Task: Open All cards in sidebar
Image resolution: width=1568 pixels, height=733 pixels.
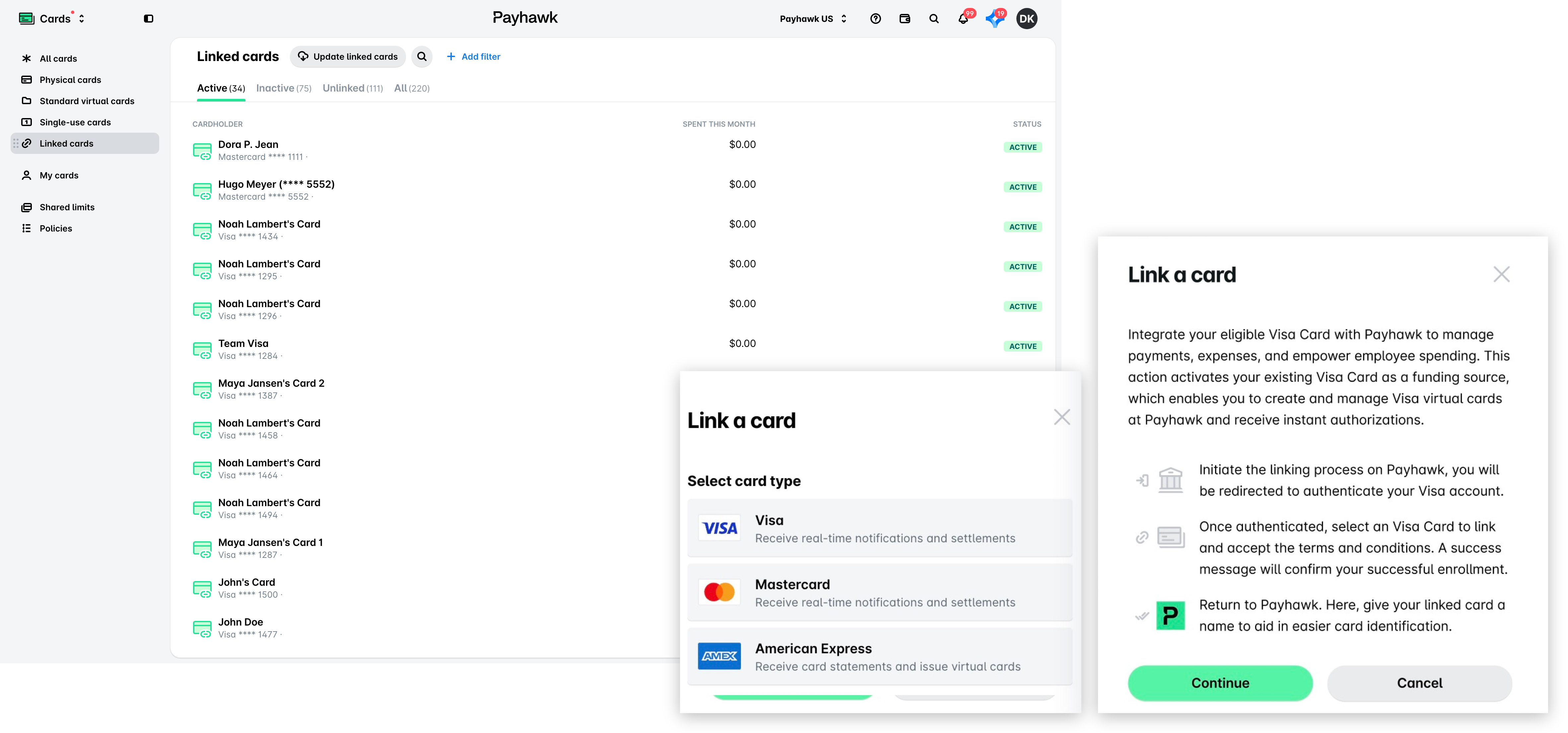Action: pyautogui.click(x=85, y=58)
